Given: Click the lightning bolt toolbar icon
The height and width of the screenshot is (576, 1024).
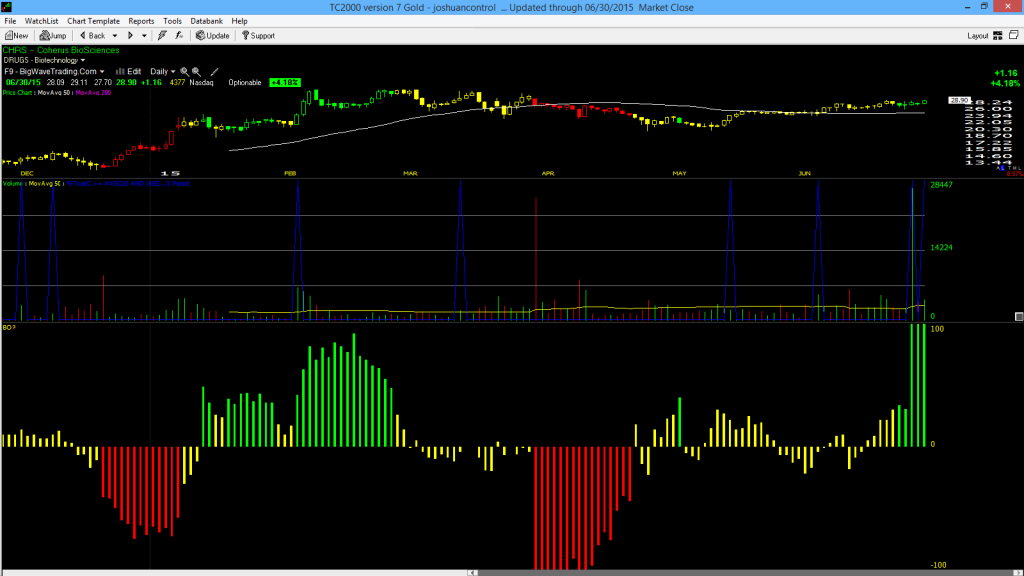Looking at the screenshot, I should click(162, 36).
